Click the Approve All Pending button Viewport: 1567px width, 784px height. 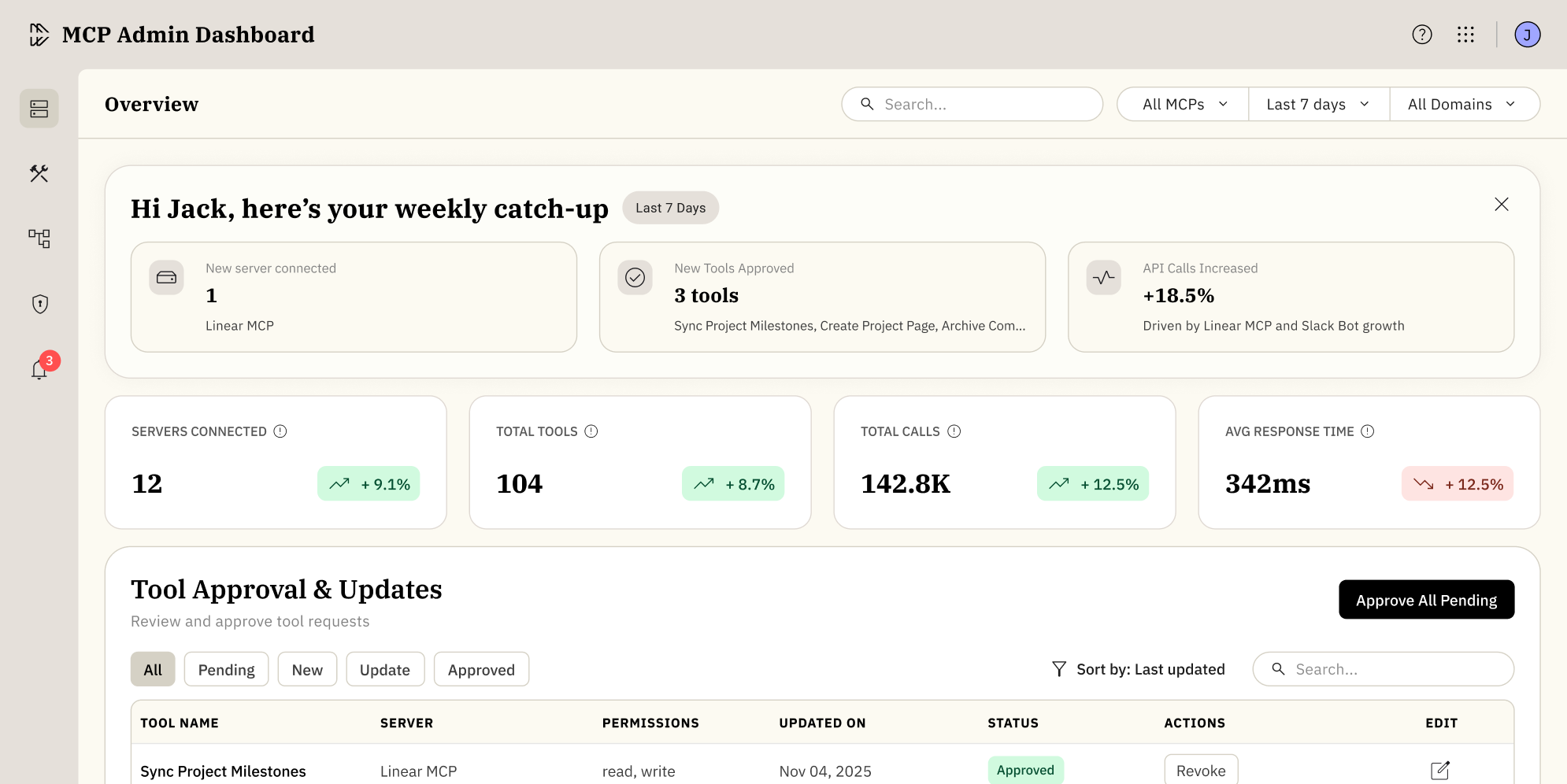1425,600
